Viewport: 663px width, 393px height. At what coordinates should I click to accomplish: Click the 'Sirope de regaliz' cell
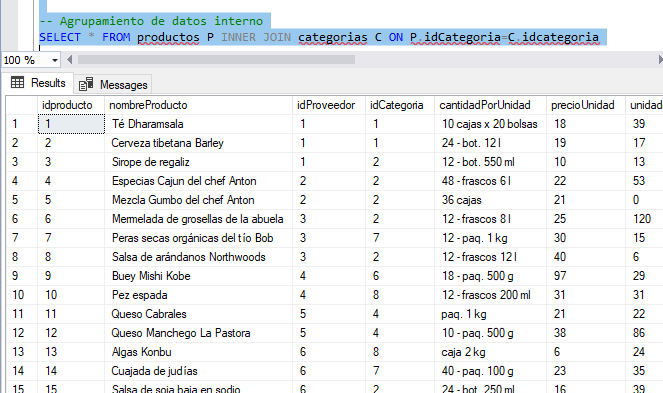point(198,162)
